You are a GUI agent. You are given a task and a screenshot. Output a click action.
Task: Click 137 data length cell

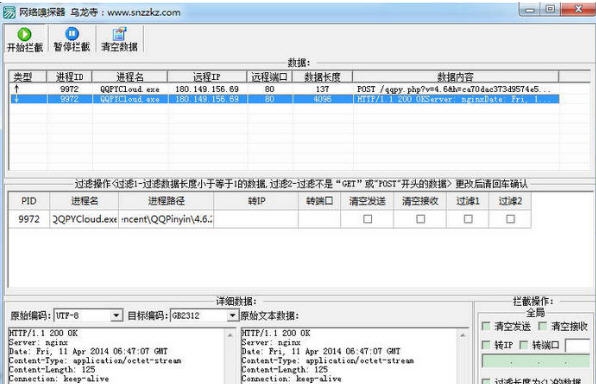click(322, 89)
